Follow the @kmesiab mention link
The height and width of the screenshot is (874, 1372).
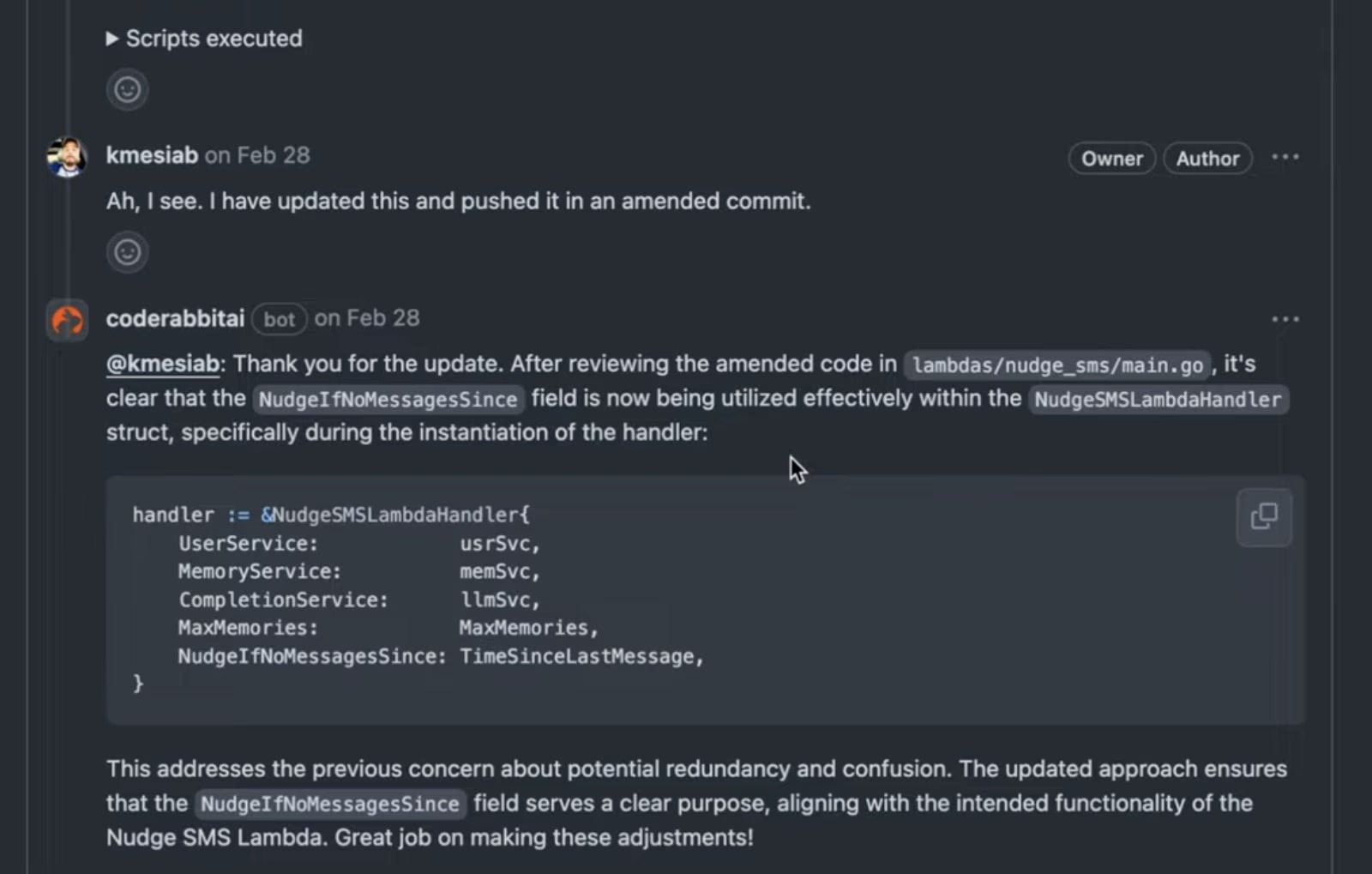(x=163, y=364)
